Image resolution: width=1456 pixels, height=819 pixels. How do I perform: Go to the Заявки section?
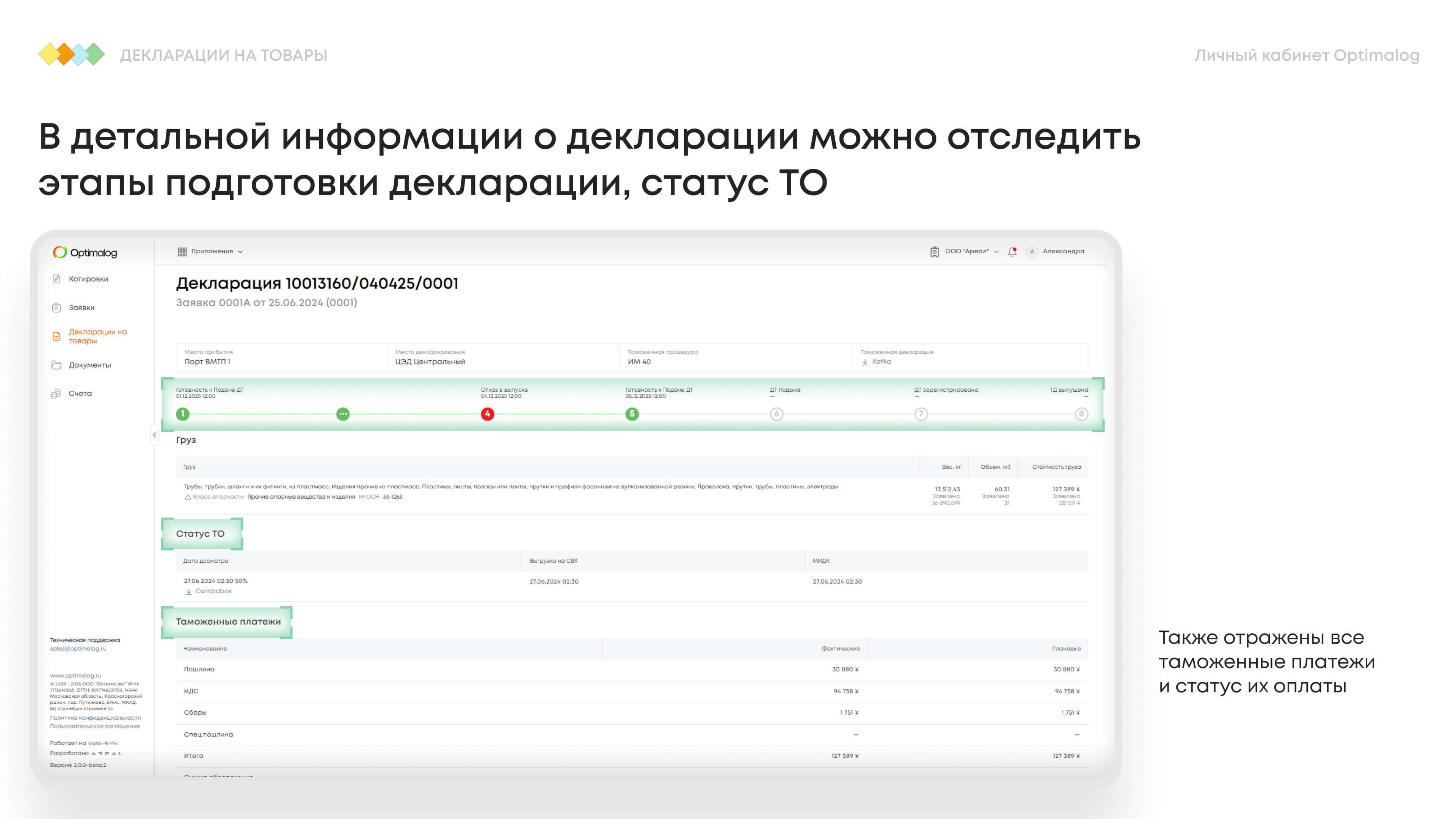pyautogui.click(x=82, y=308)
